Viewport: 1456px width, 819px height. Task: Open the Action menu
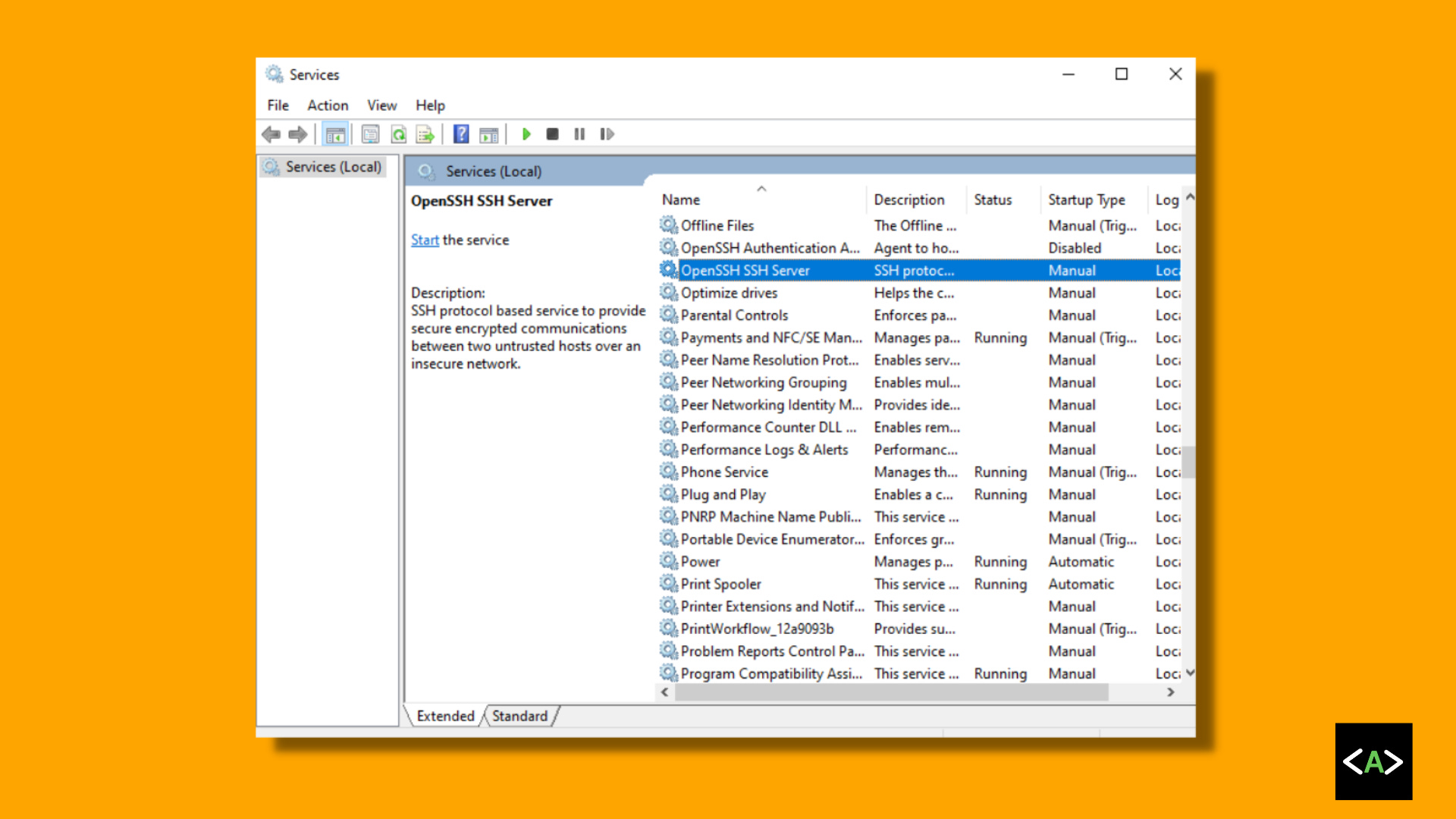pos(328,105)
